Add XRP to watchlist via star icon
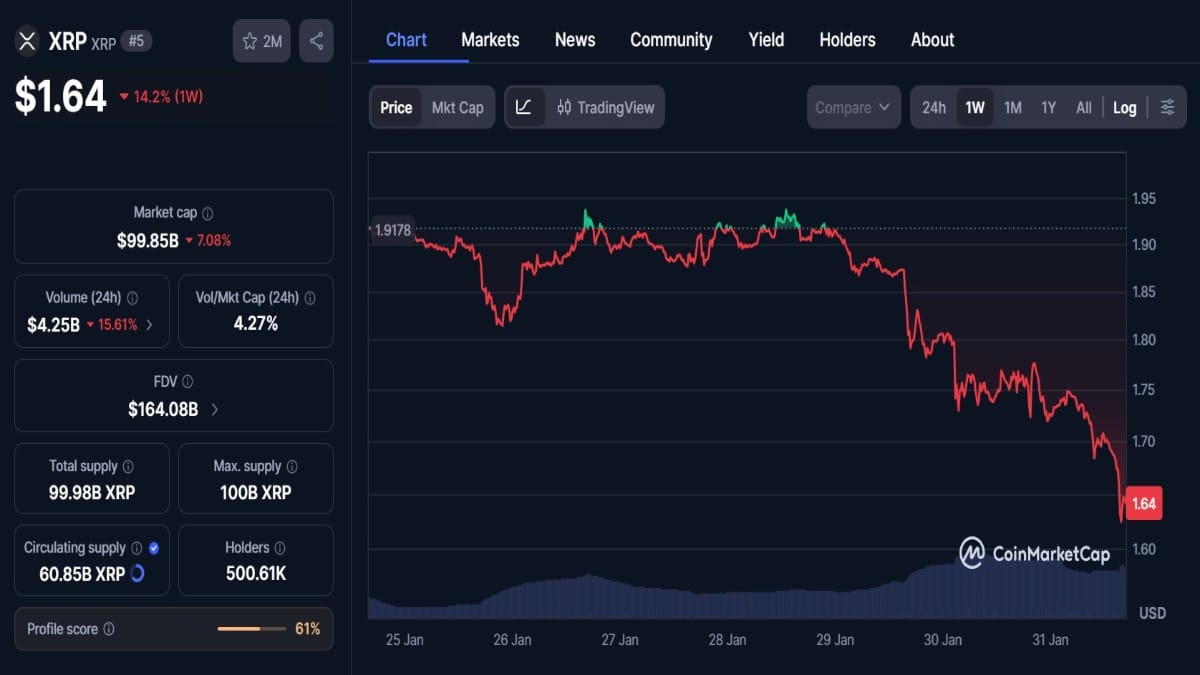This screenshot has width=1200, height=675. click(x=248, y=40)
